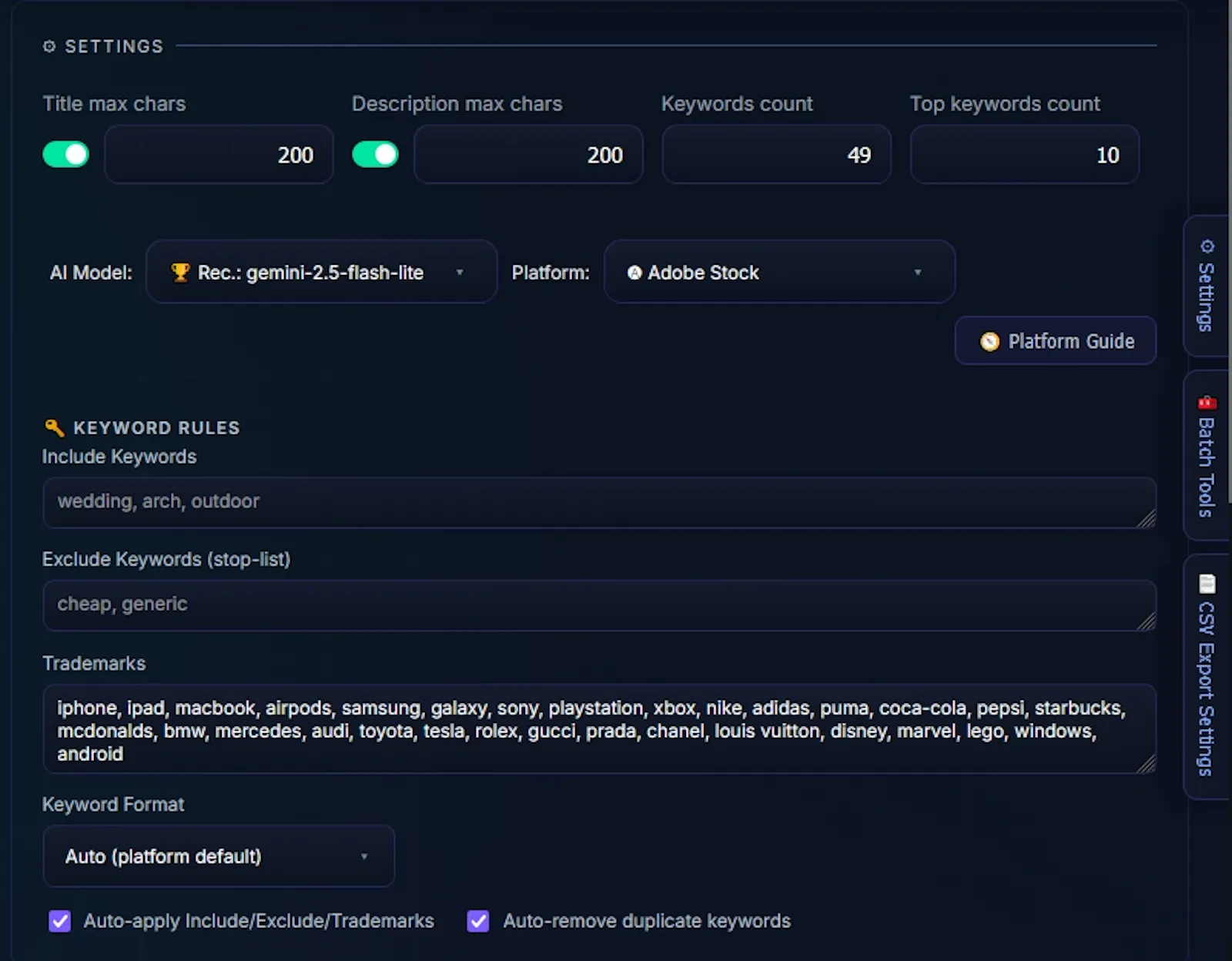Click the Include Keywords resize handle

tap(1147, 519)
